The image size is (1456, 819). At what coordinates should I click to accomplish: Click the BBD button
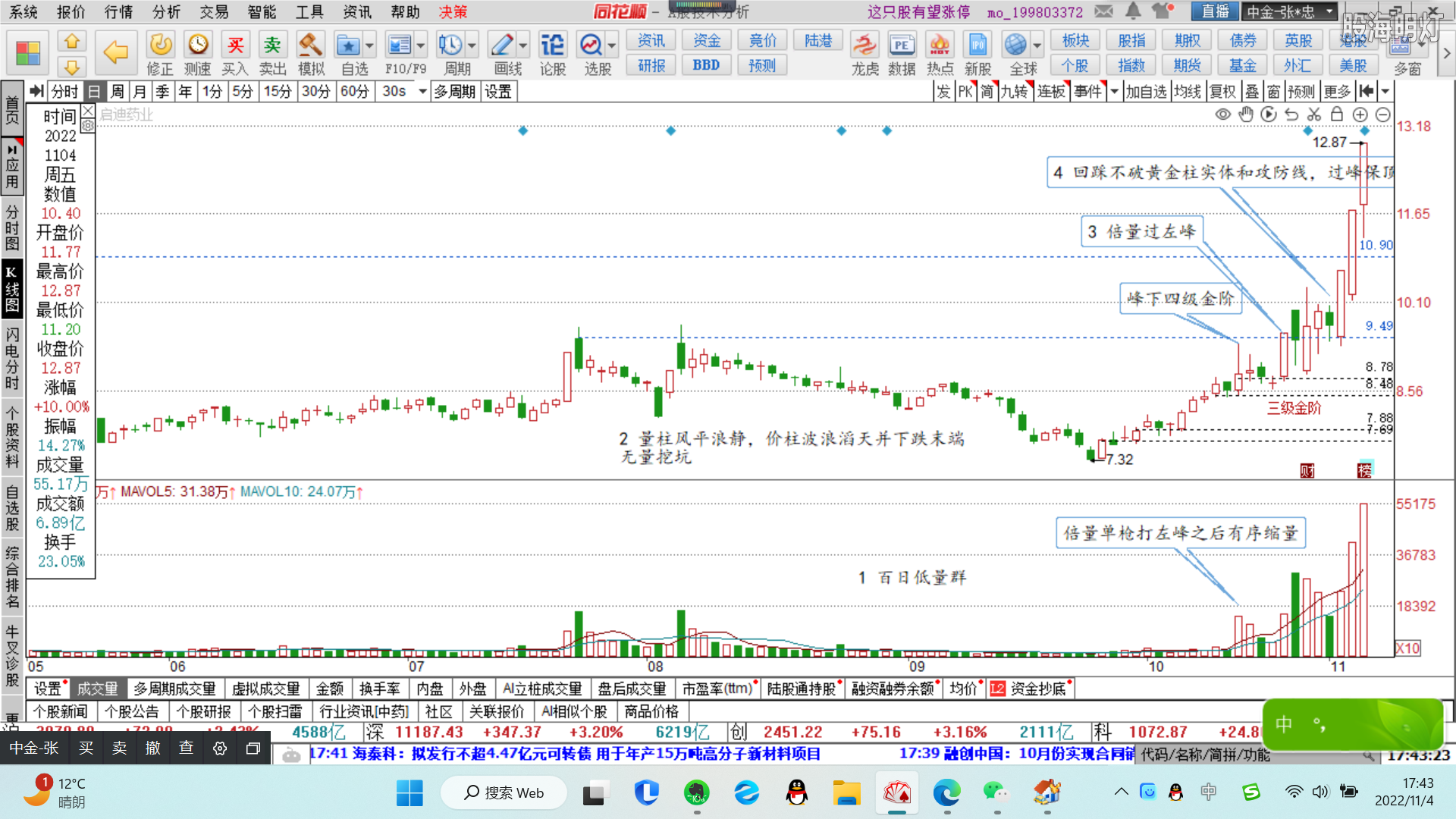pyautogui.click(x=706, y=65)
